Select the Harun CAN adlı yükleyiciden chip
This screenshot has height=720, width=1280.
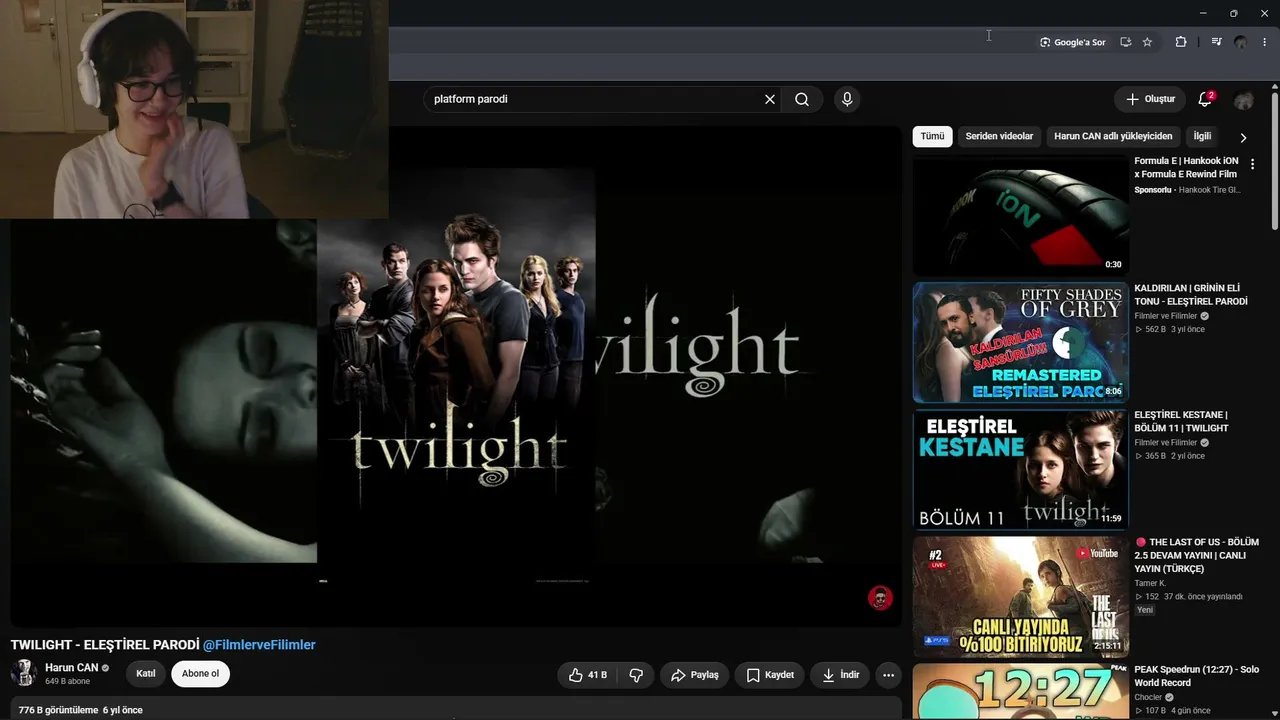pyautogui.click(x=1113, y=136)
